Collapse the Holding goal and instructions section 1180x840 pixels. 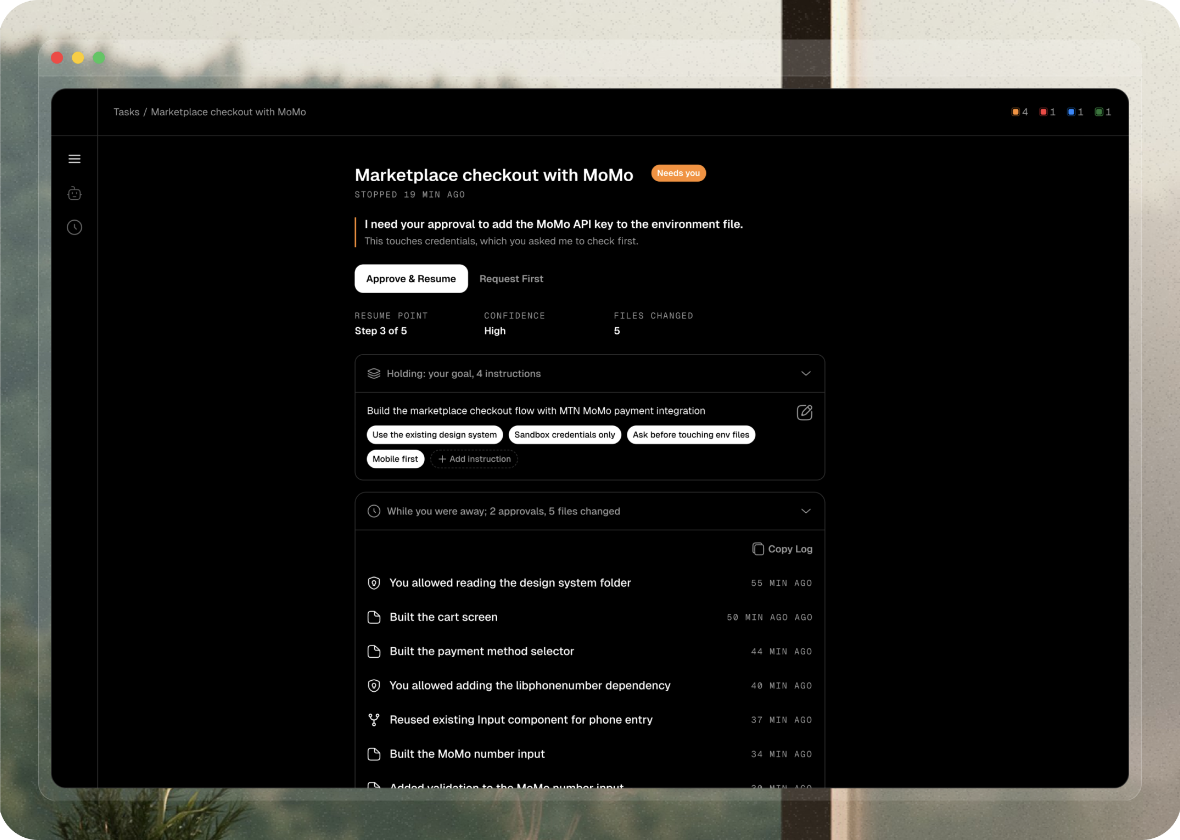[806, 373]
